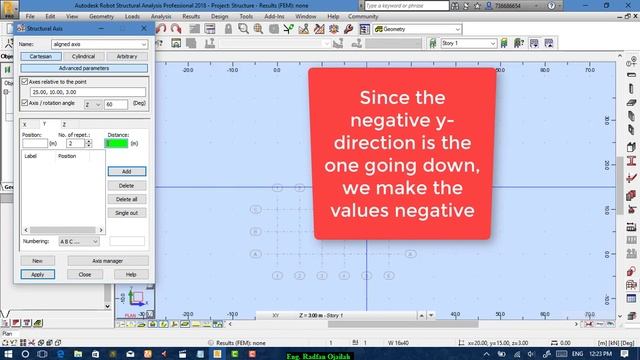Click down arrow next to Z = 3.00 m - Story 1
The width and height of the screenshot is (640, 360).
click(431, 315)
